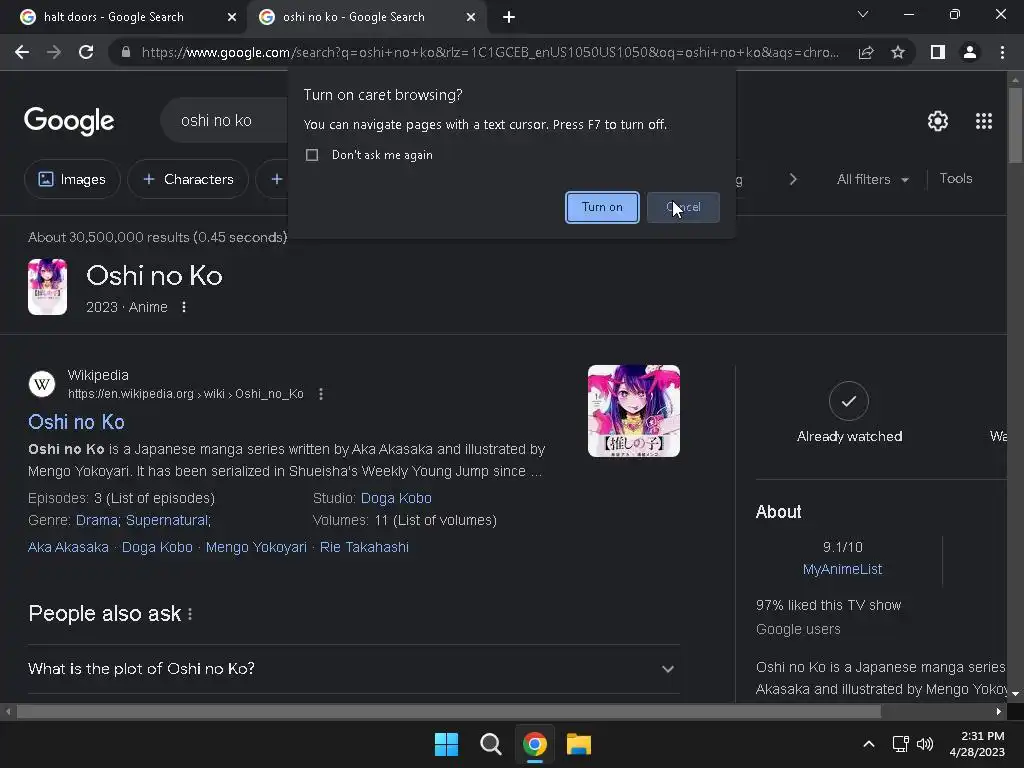Open the Aka Akasaka link
The image size is (1024, 768).
pos(69,547)
